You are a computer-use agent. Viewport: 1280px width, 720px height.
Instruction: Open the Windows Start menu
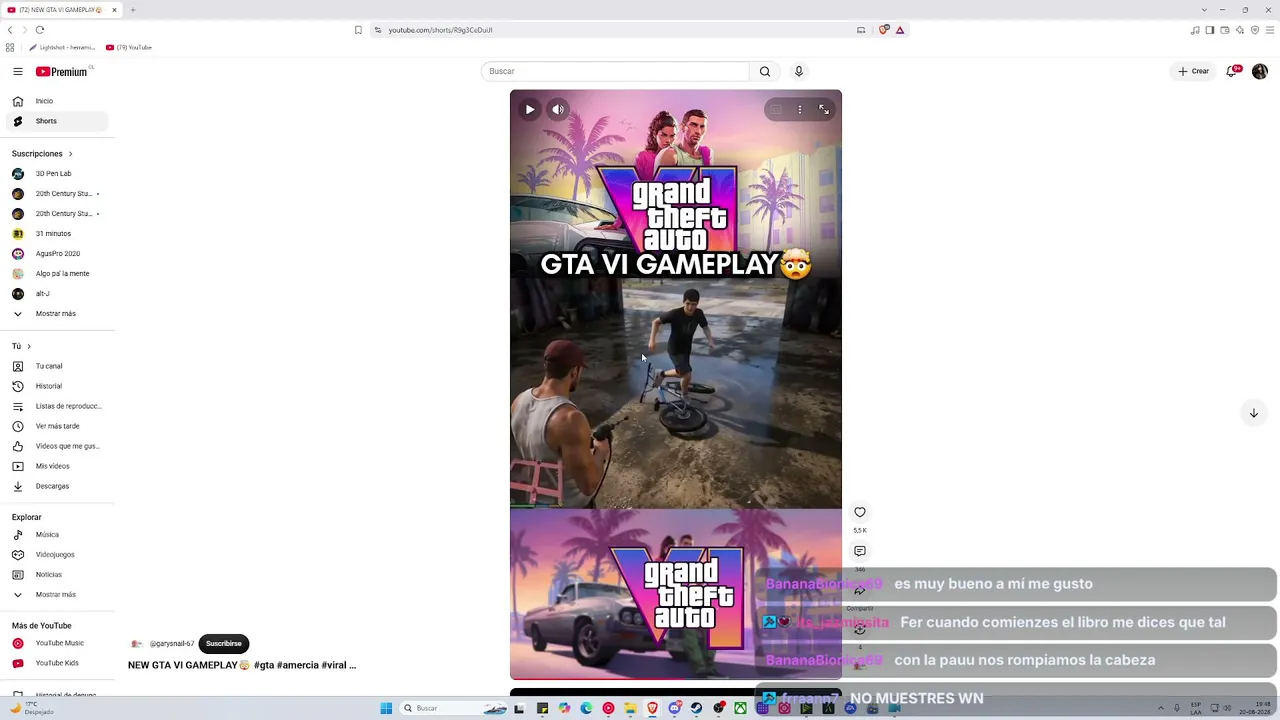point(386,708)
